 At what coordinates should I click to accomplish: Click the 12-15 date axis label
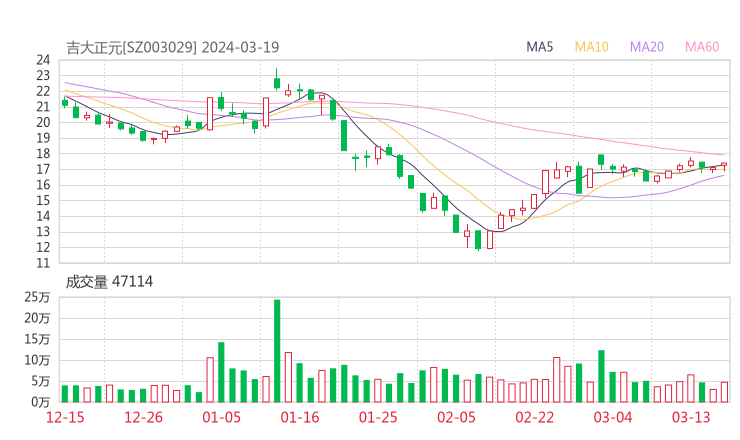65,417
